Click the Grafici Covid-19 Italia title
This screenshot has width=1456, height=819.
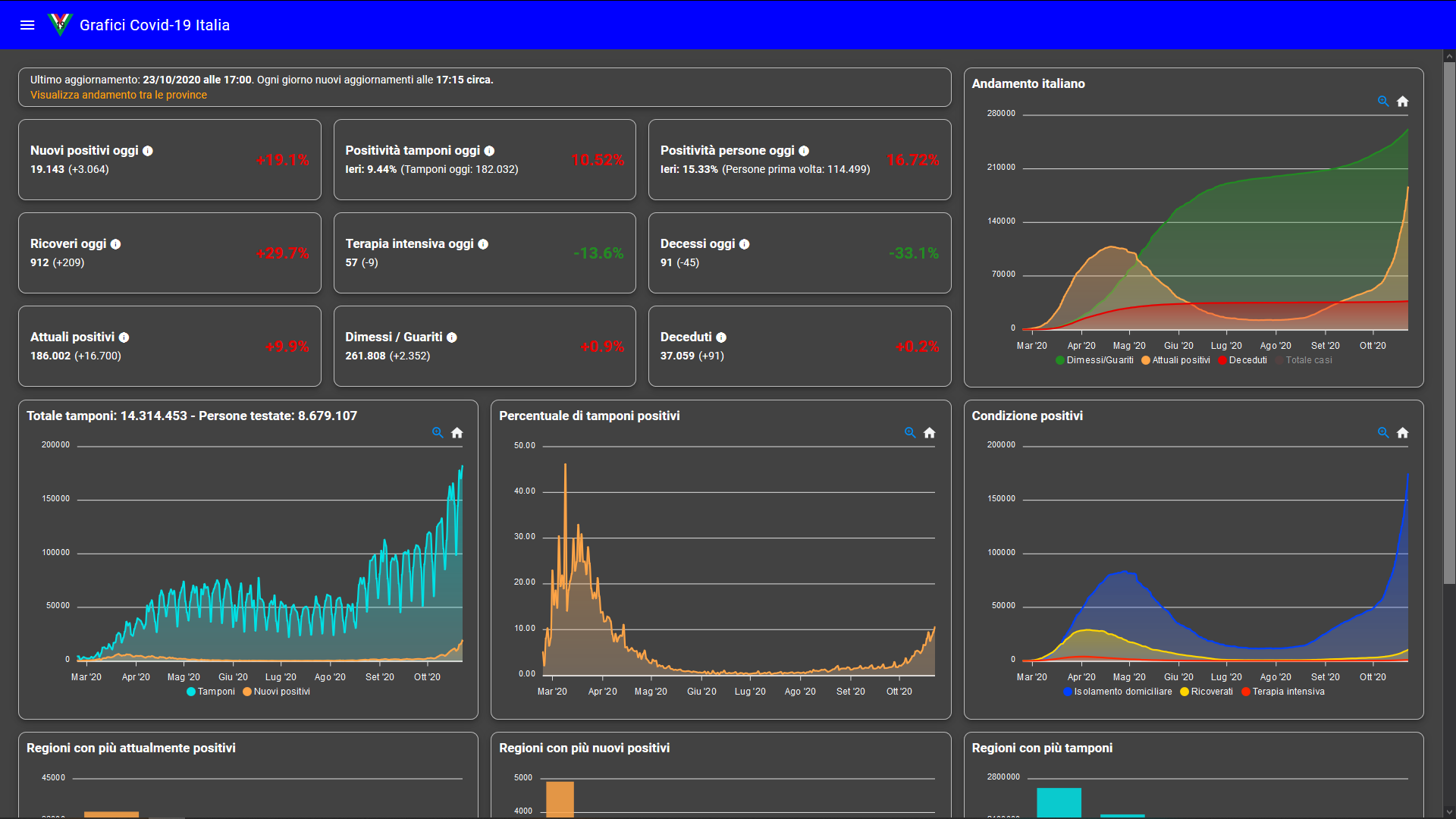[x=155, y=25]
